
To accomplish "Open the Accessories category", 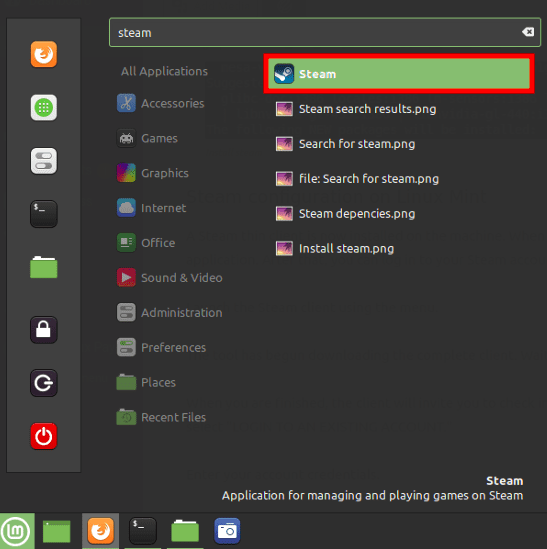I will (x=160, y=103).
